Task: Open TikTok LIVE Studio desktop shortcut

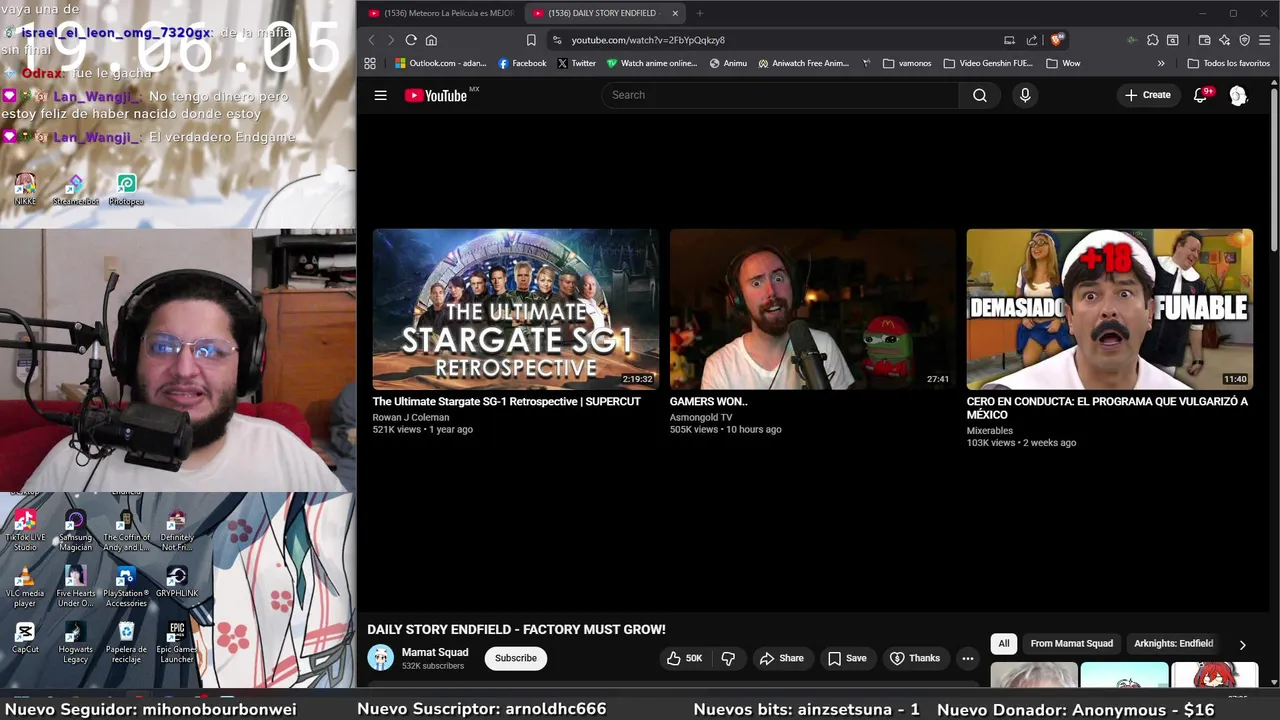Action: (25, 531)
